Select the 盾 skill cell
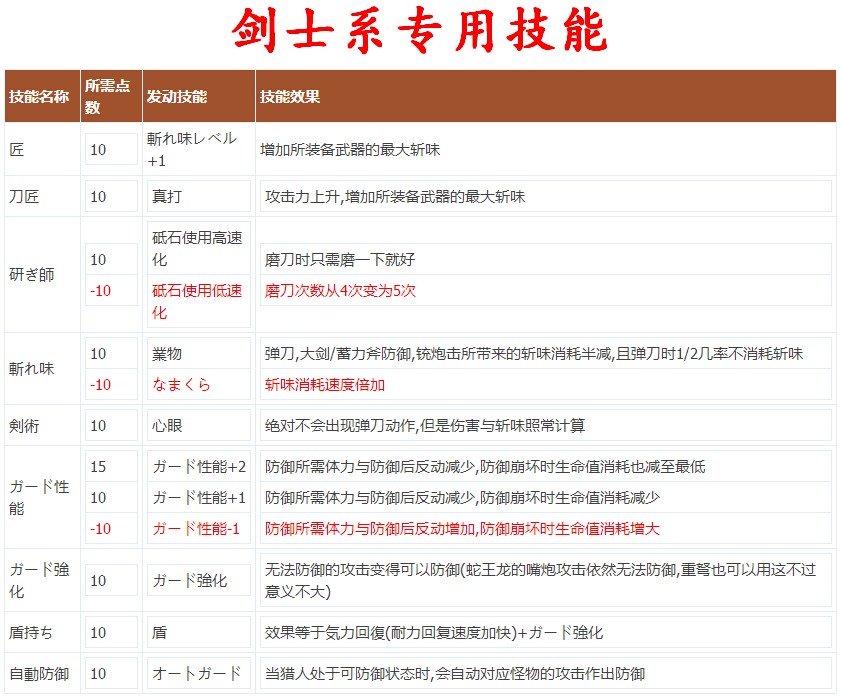This screenshot has width=842, height=698. (x=199, y=632)
